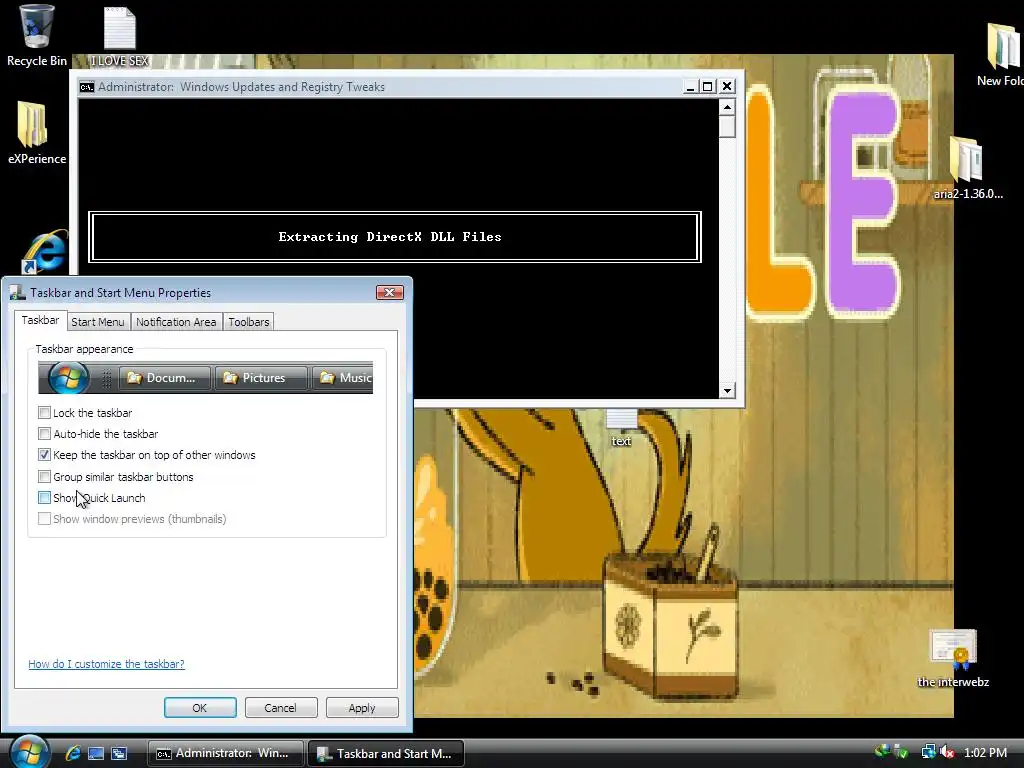Open the Windows Start orb
This screenshot has height=768, width=1024.
(29, 752)
